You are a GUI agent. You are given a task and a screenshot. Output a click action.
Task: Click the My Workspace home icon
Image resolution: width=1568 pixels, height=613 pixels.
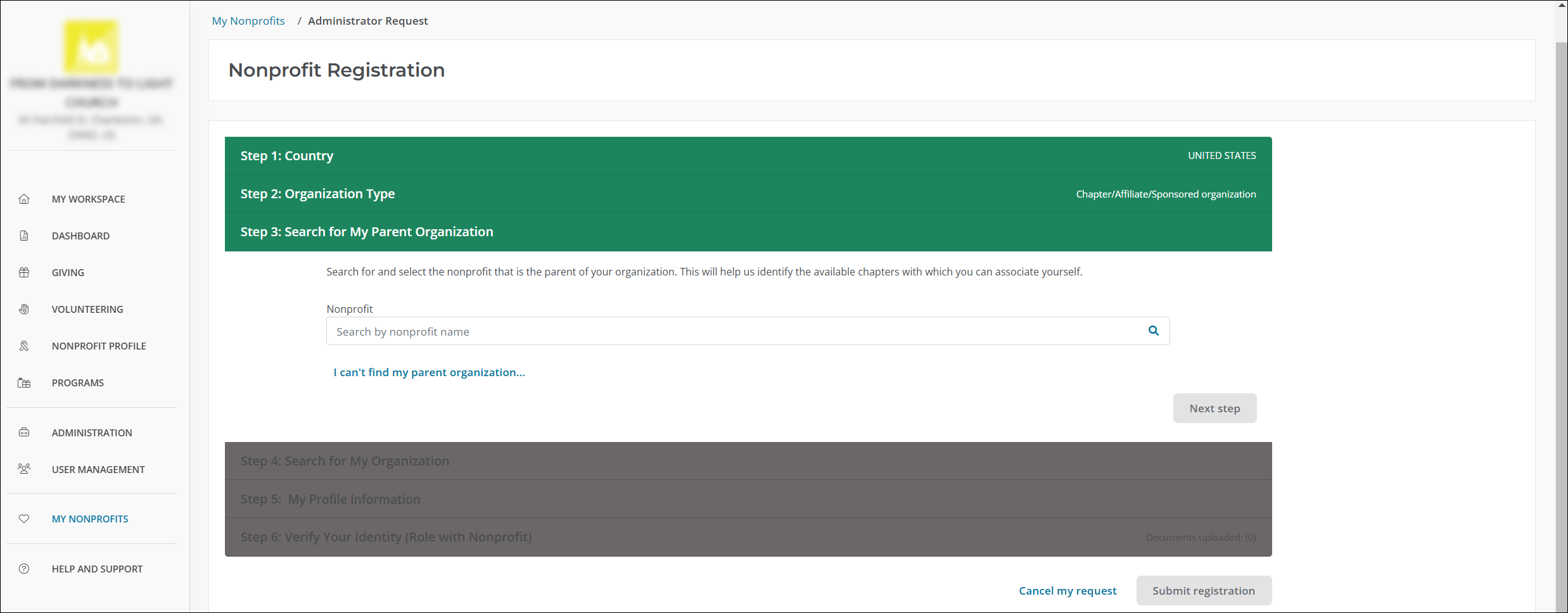coord(24,199)
